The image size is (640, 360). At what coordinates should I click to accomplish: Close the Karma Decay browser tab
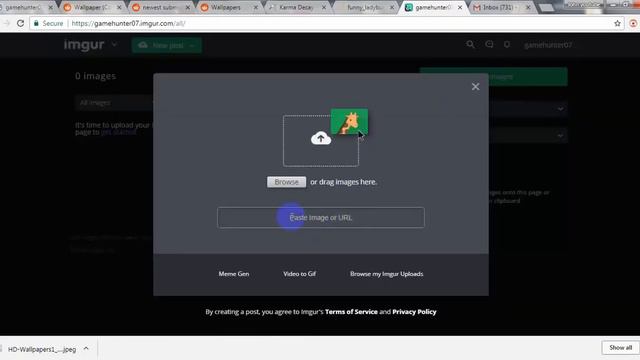point(324,7)
